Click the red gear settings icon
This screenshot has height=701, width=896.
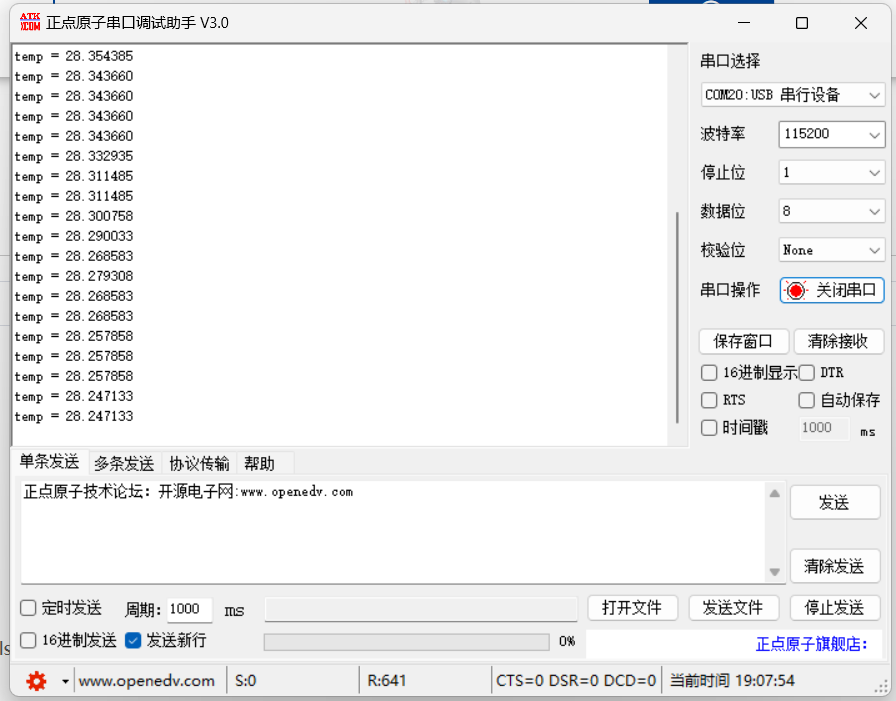coord(37,681)
